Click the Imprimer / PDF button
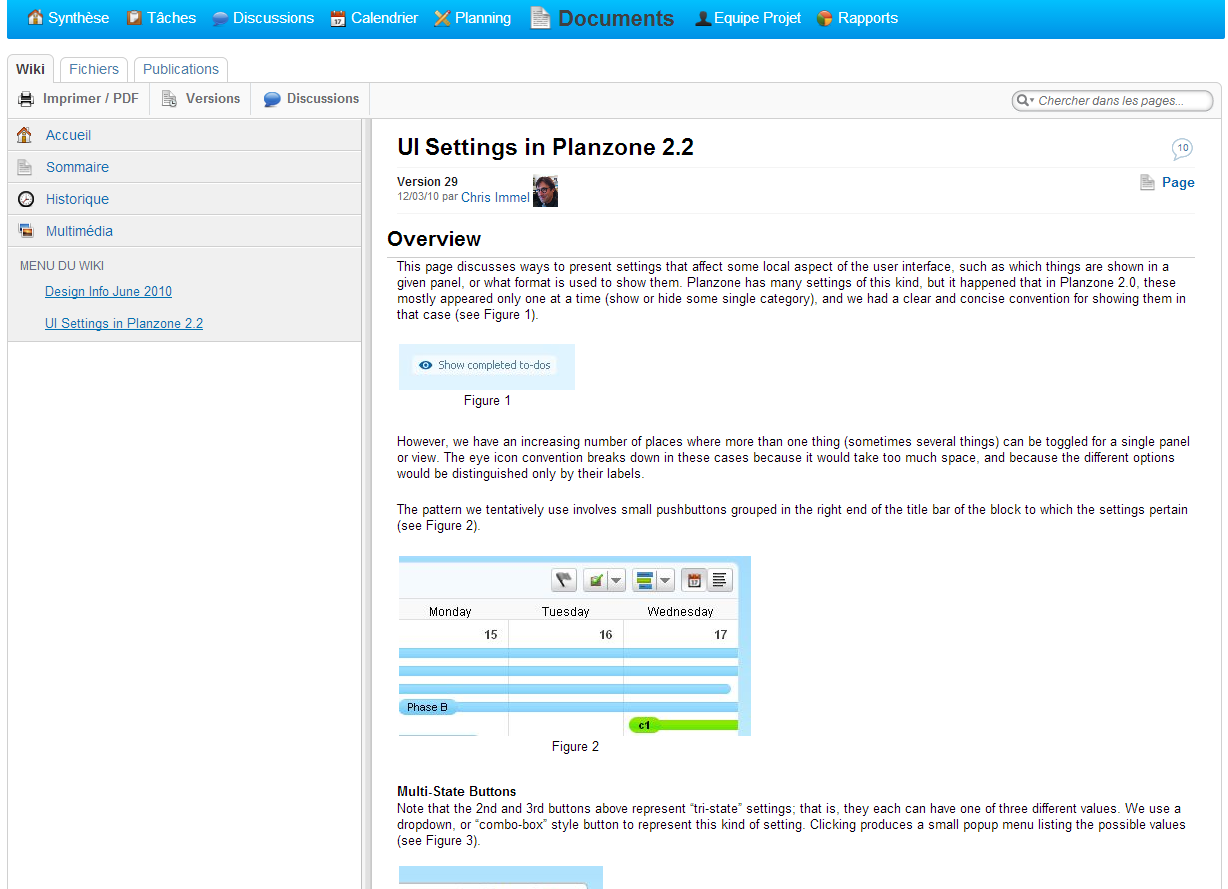The image size is (1228, 889). click(x=79, y=99)
